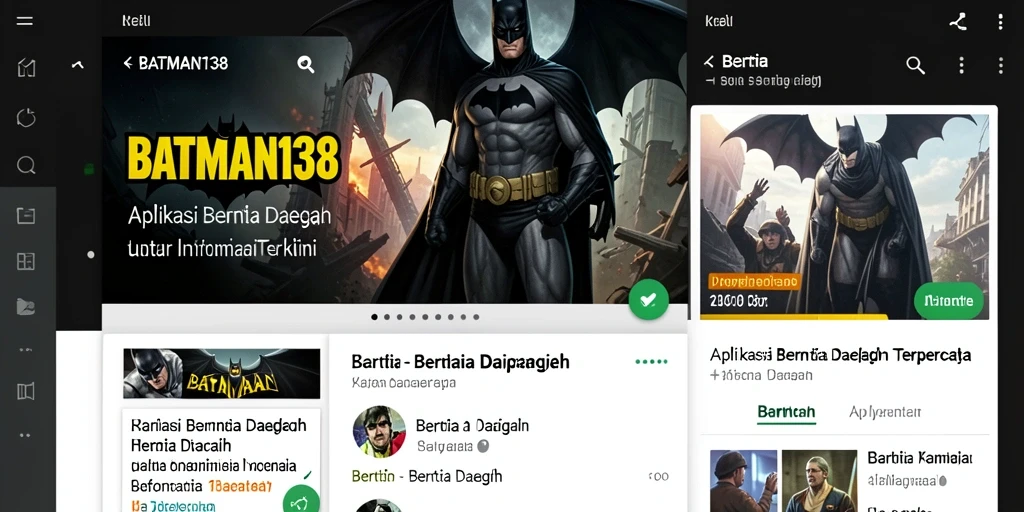
Task: Open the grid layout icon in the sidebar
Action: pos(26,262)
